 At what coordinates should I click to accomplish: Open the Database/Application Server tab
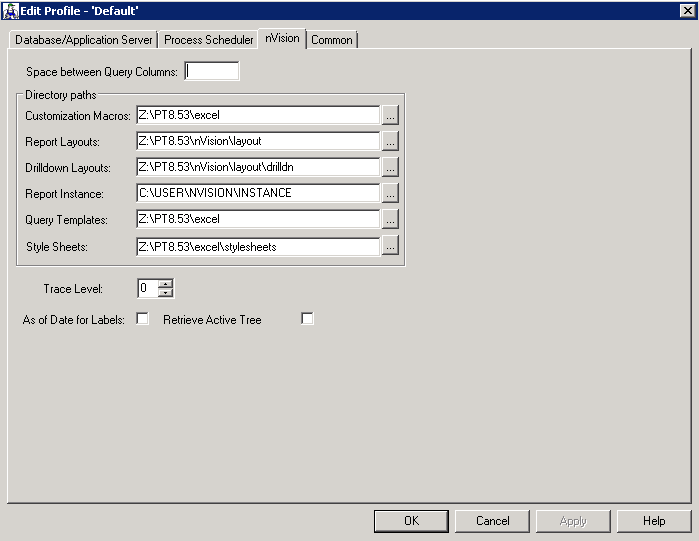pyautogui.click(x=83, y=40)
